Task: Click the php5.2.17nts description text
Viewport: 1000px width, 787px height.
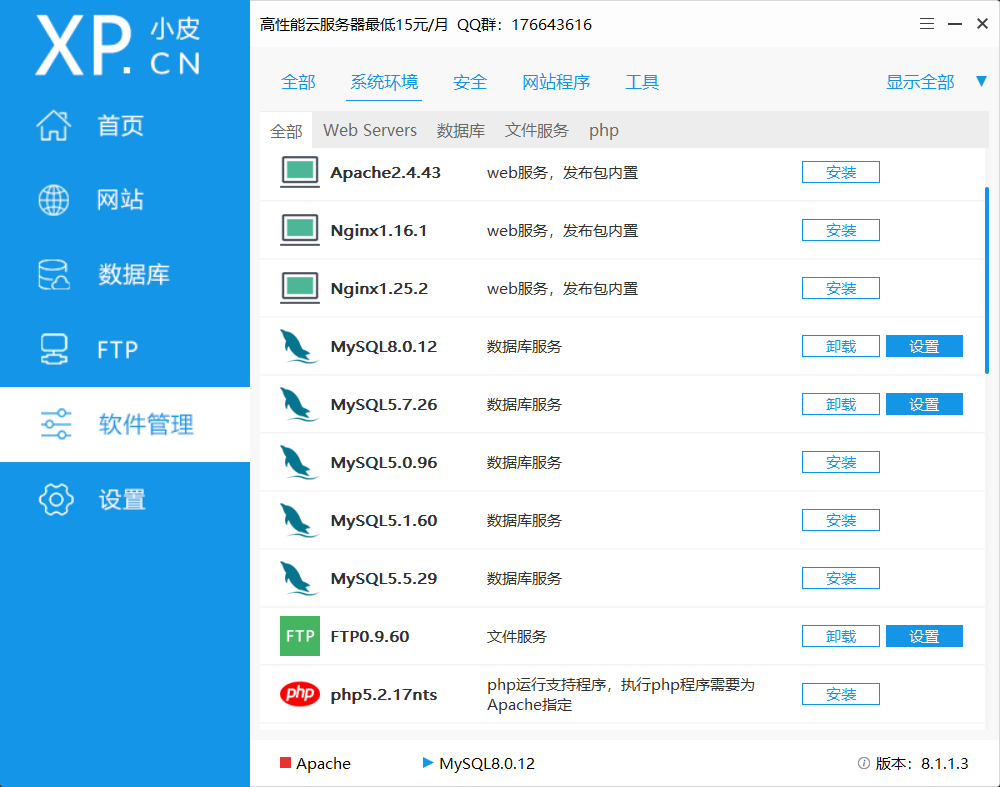Action: pos(621,695)
